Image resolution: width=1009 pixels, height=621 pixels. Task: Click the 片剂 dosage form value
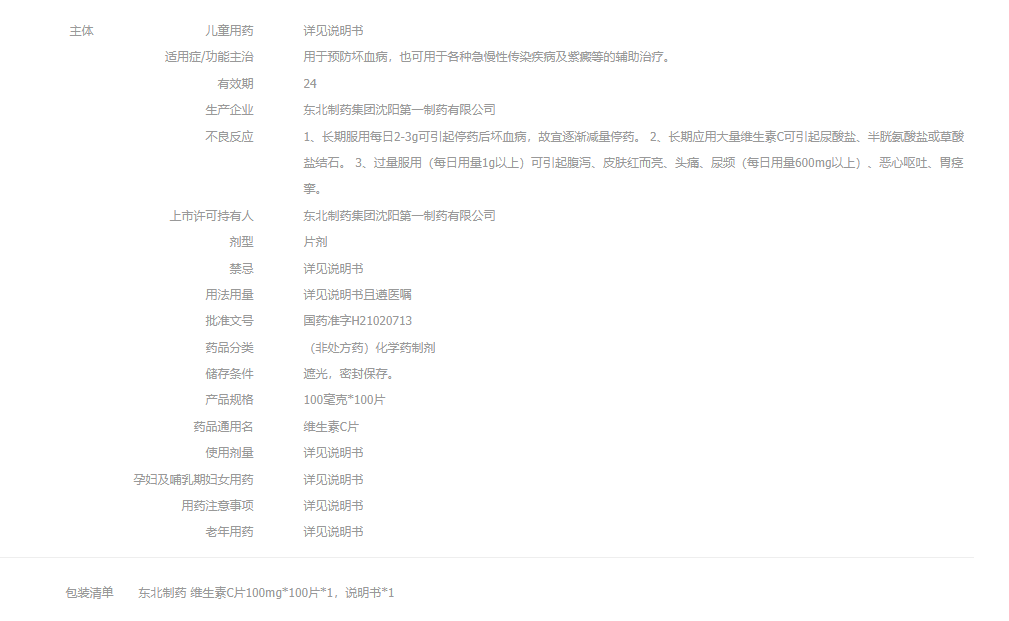[x=315, y=242]
